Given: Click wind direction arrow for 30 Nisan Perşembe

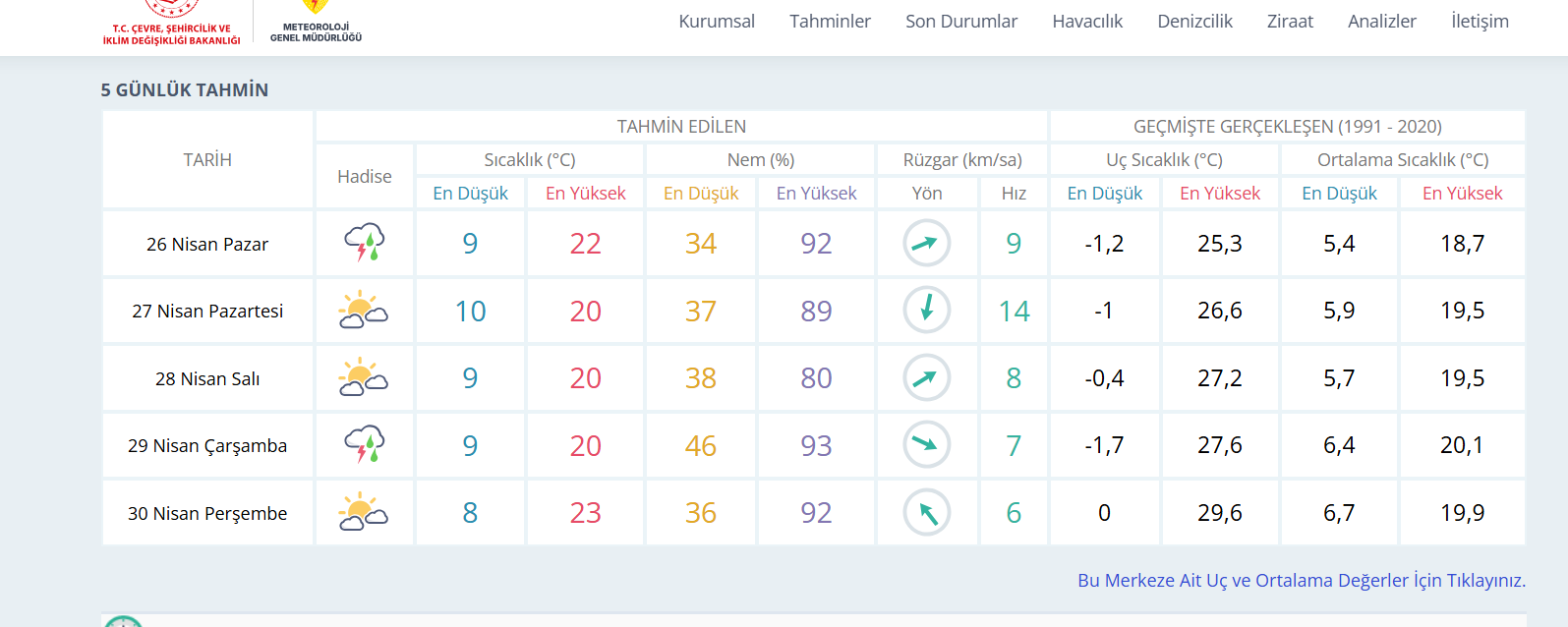Looking at the screenshot, I should (926, 512).
